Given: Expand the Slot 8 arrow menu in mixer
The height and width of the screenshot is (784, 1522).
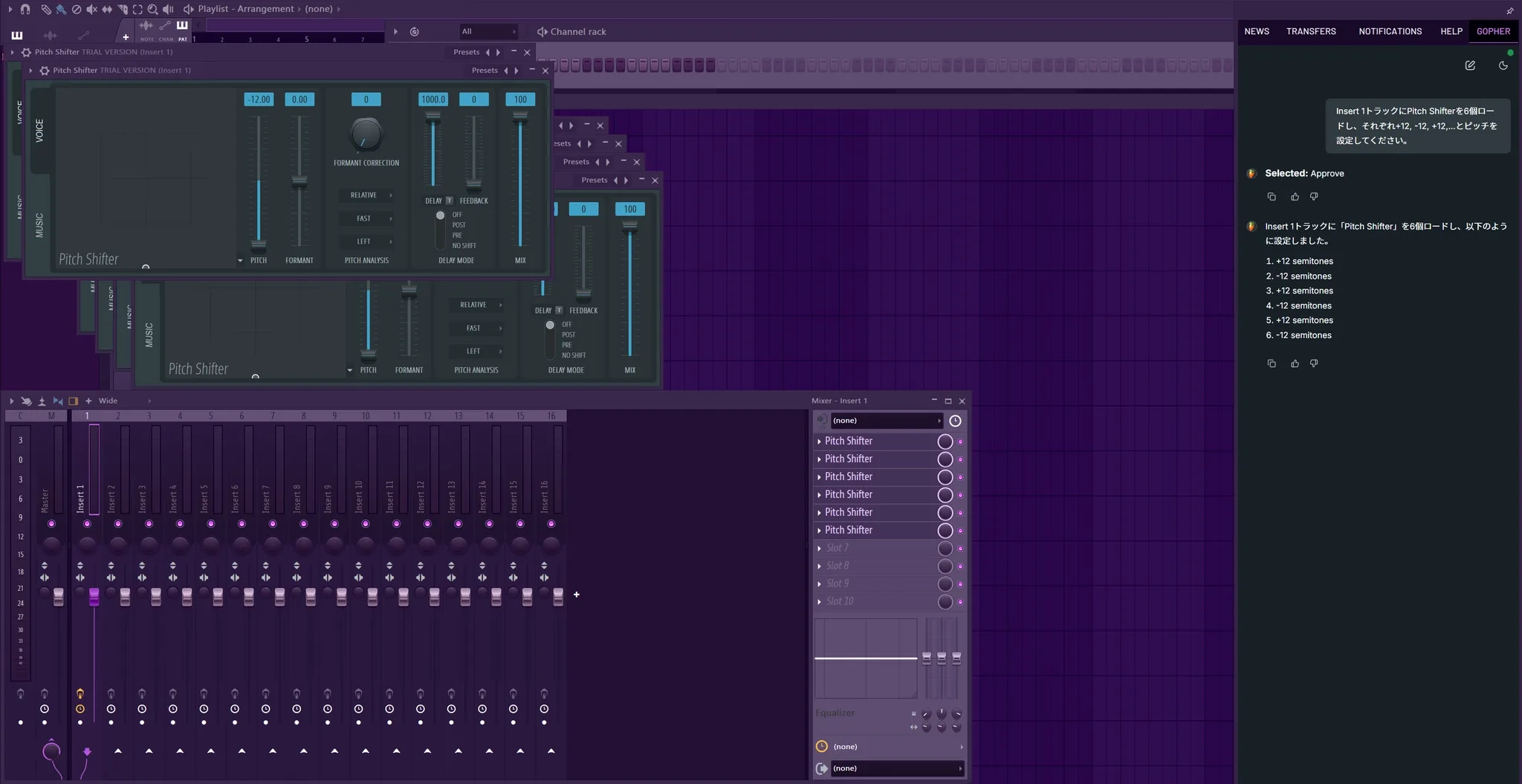Looking at the screenshot, I should 820,566.
